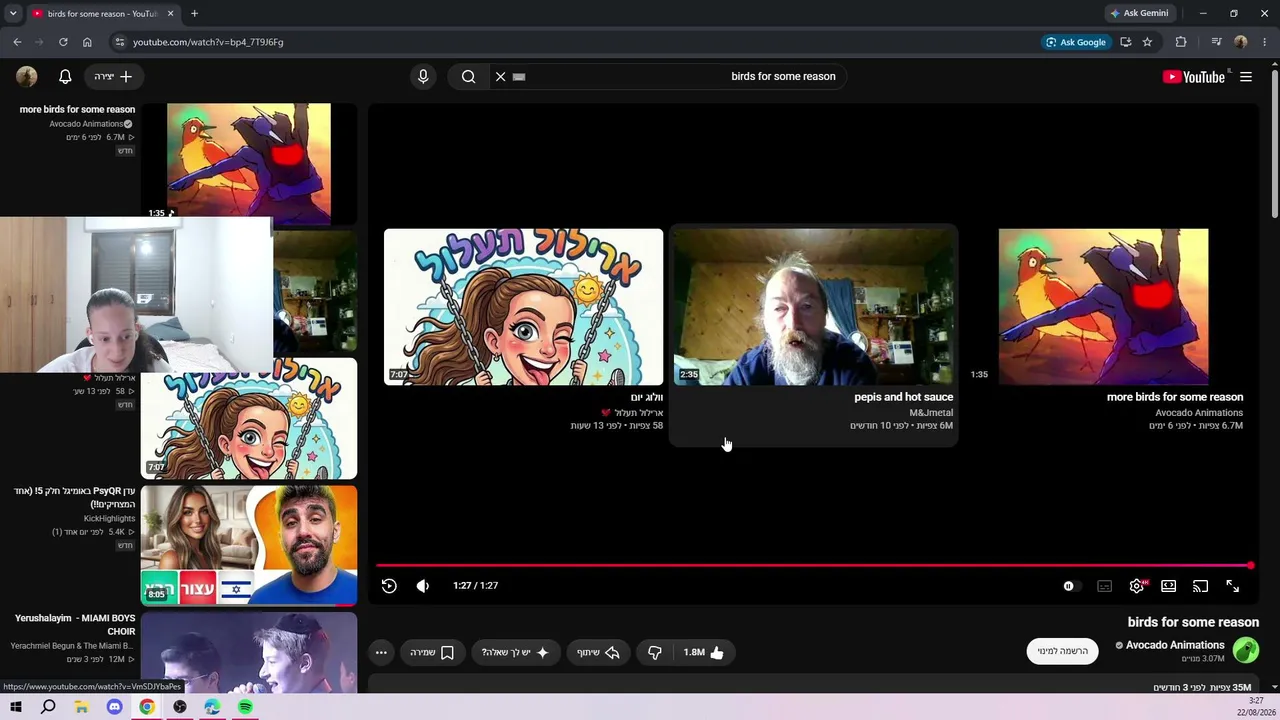This screenshot has width=1280, height=720.
Task: Click the Share (שיתוף) button
Action: (598, 652)
